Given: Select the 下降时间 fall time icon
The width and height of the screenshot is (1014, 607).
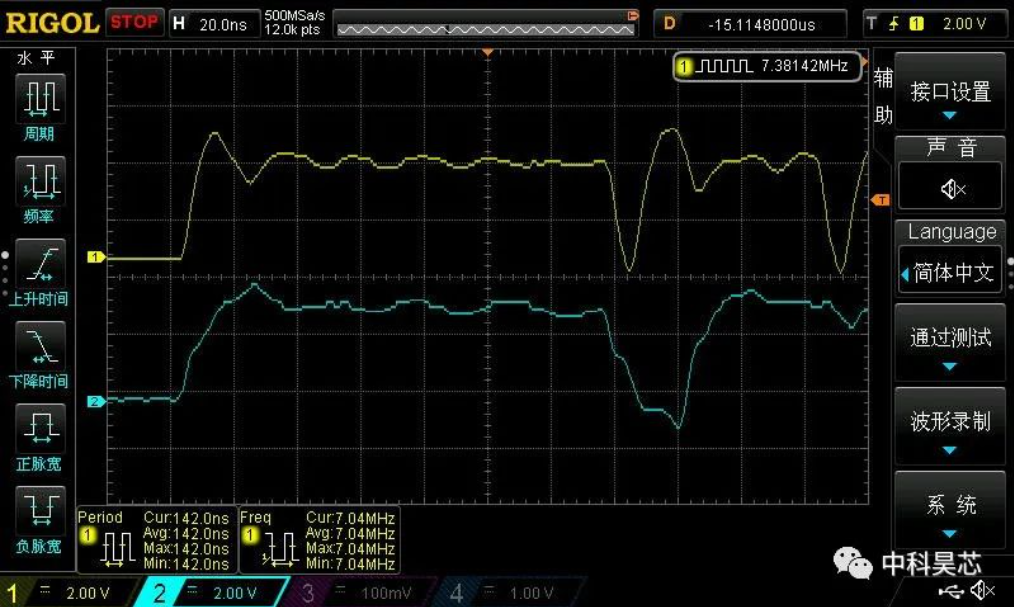Looking at the screenshot, I should (39, 345).
